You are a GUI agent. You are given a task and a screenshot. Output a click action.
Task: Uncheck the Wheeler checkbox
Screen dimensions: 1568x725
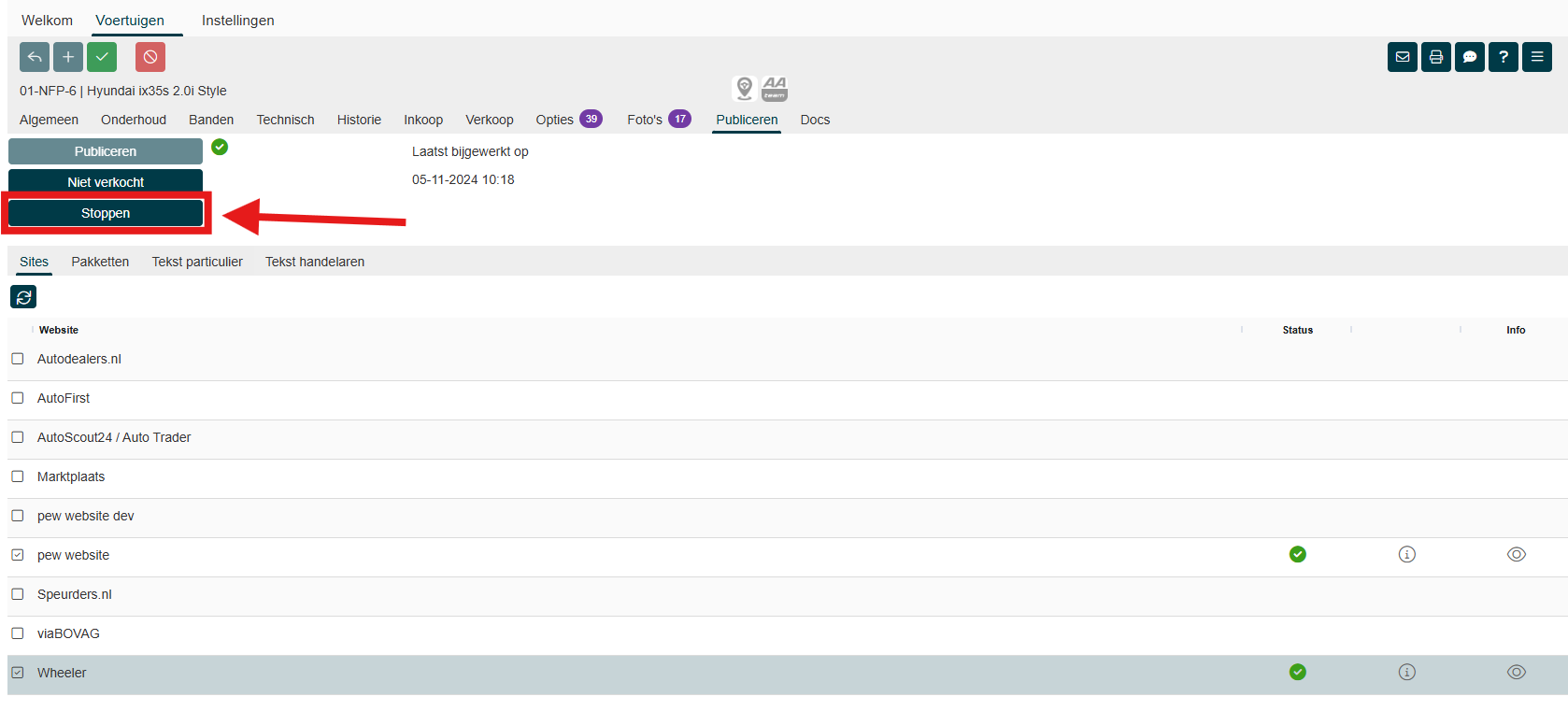click(18, 673)
